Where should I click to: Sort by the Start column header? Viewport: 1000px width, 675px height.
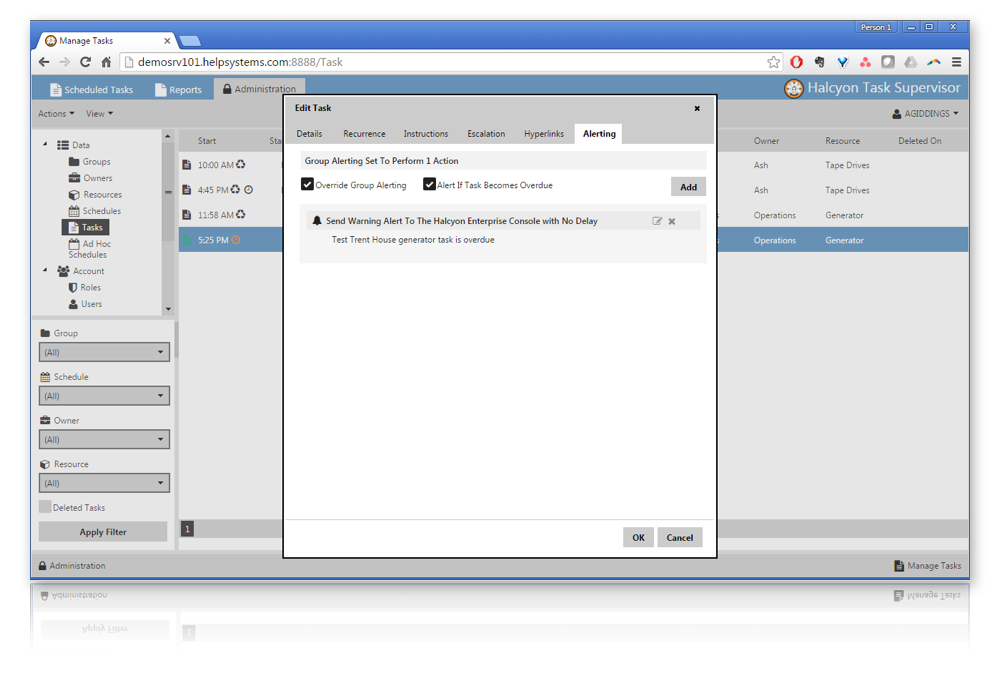(x=207, y=141)
